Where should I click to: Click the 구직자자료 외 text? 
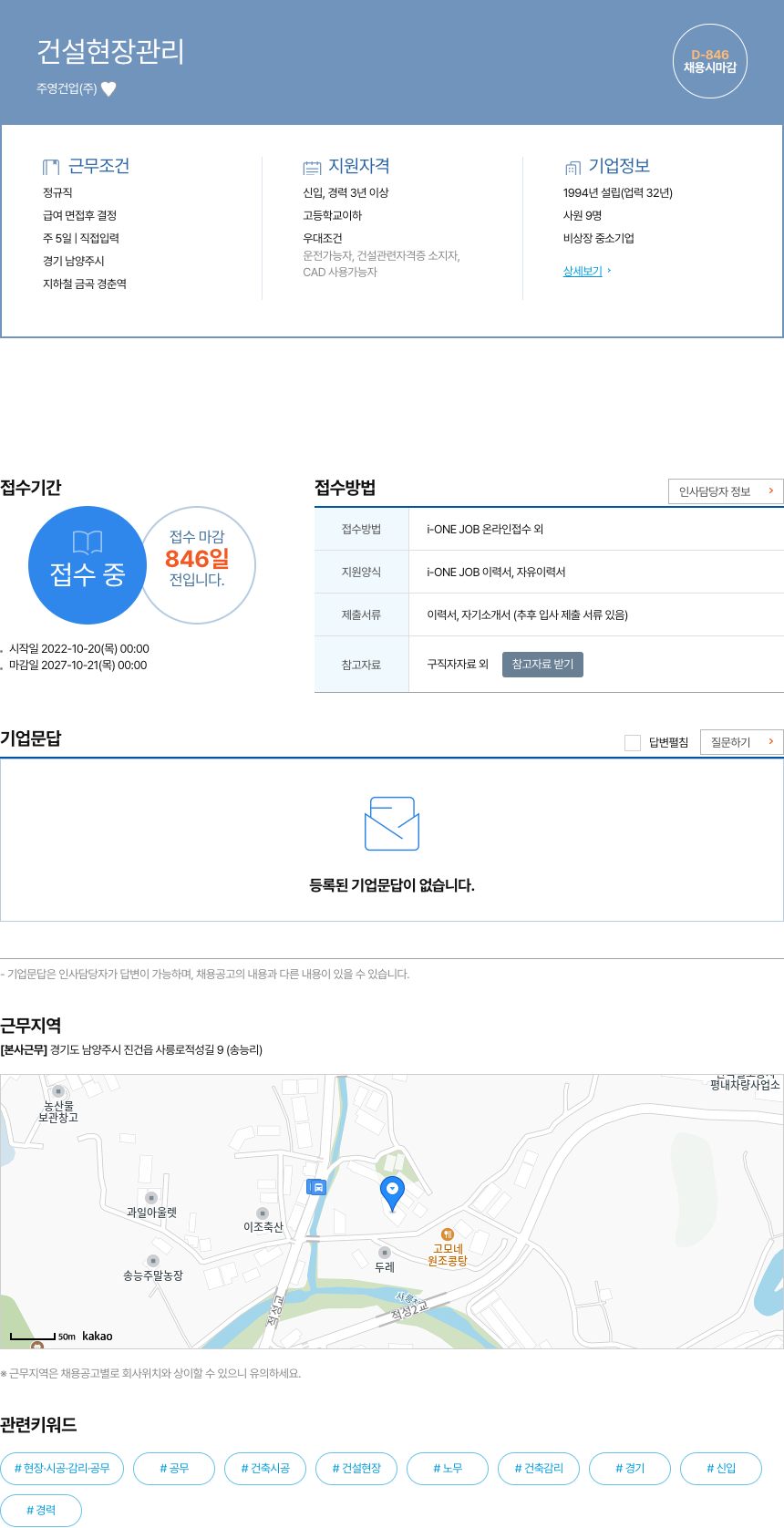coord(458,665)
